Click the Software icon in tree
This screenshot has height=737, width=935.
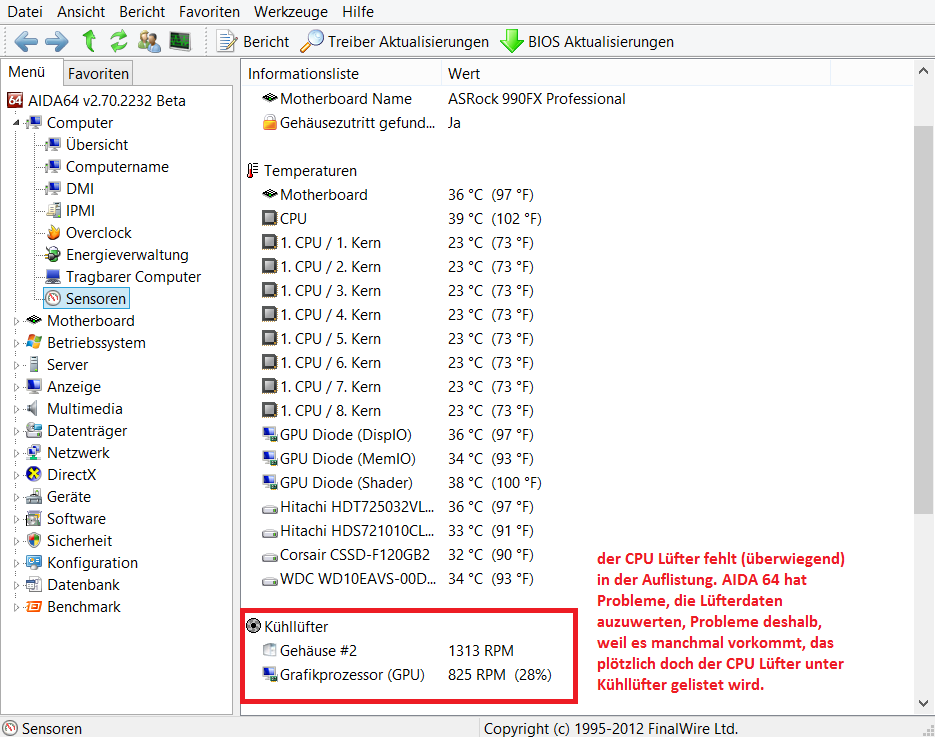34,518
